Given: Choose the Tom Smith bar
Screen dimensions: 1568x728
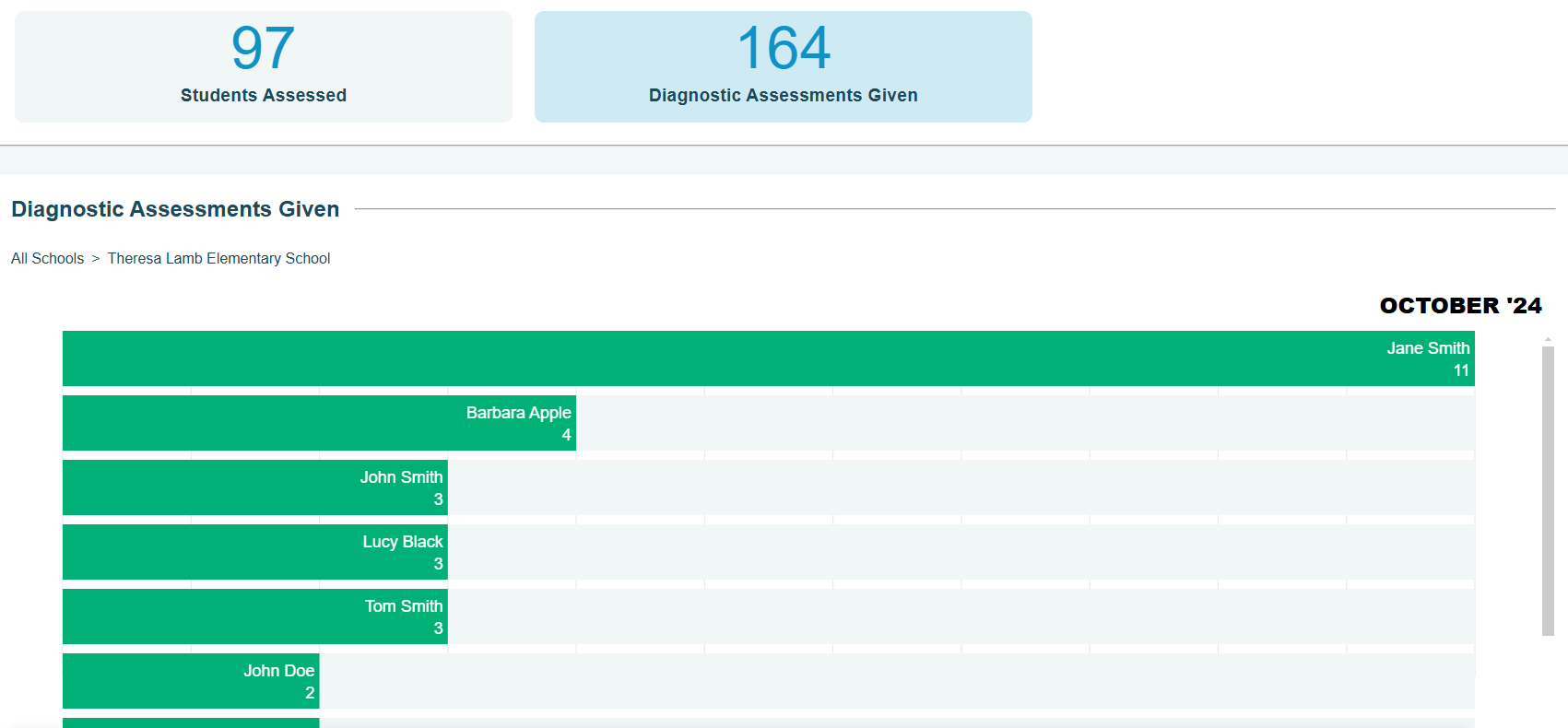Looking at the screenshot, I should point(255,616).
